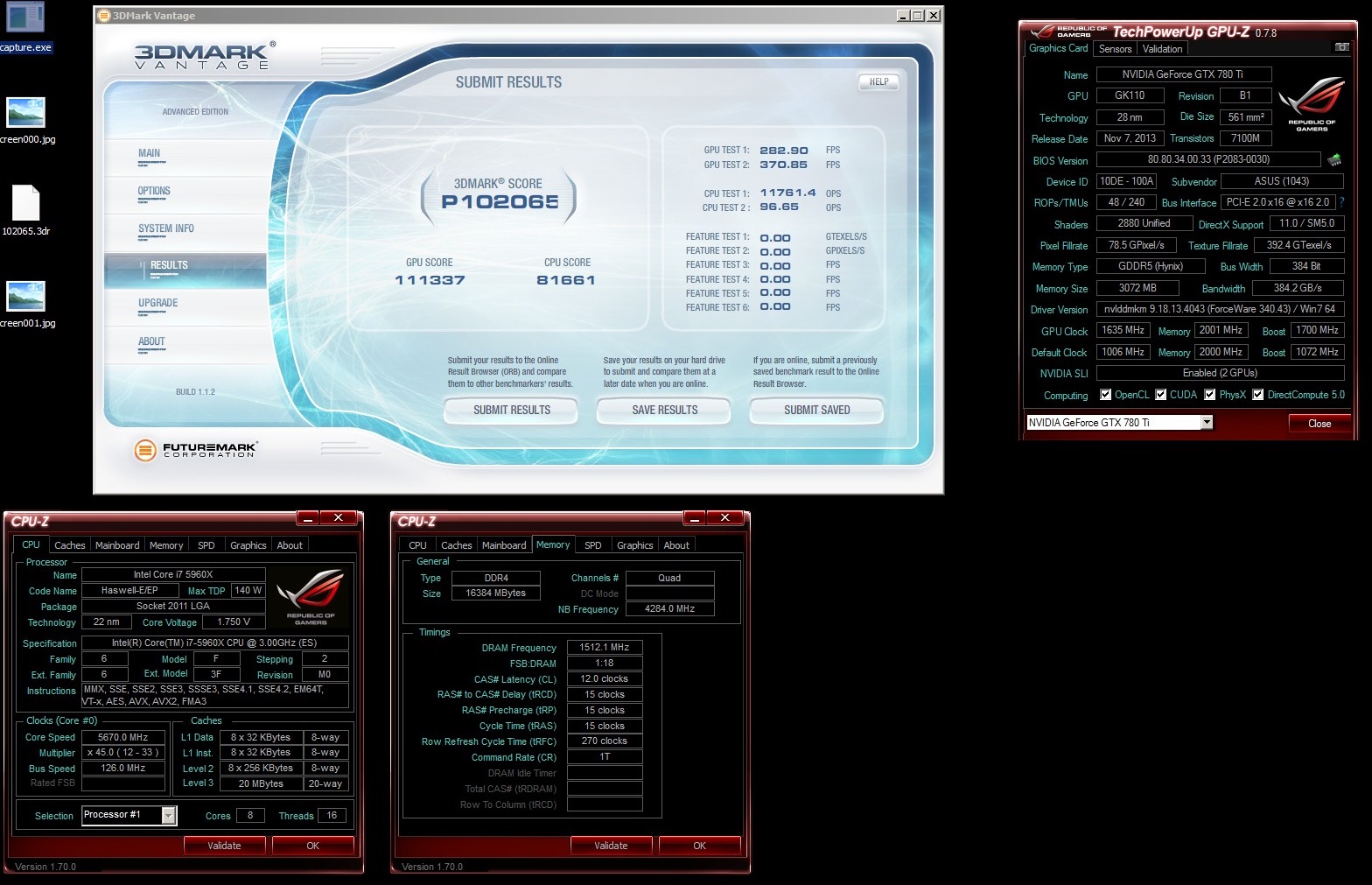Toggle the OpenCL checkbox
The image size is (1372, 885).
[x=1106, y=395]
